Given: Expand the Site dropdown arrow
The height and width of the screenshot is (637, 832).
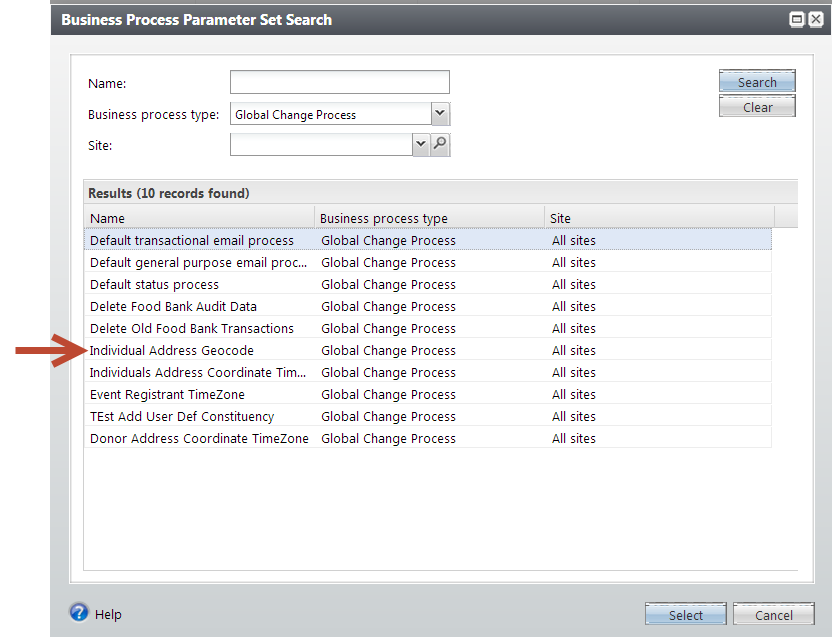Looking at the screenshot, I should pos(420,145).
